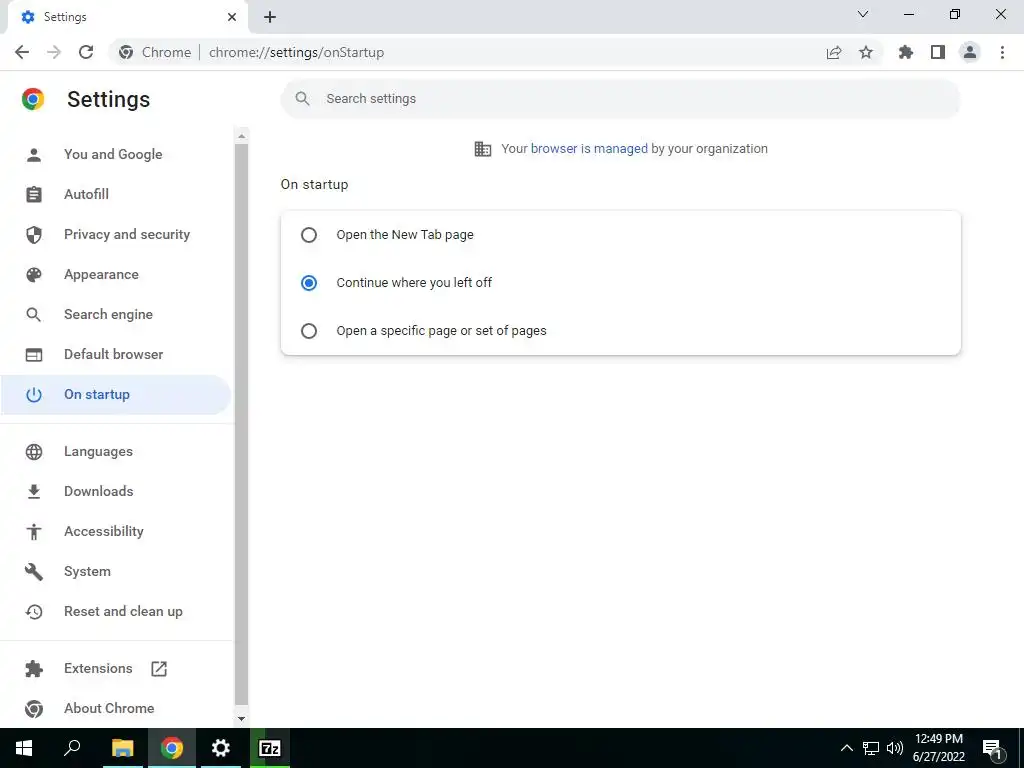Viewport: 1024px width, 768px height.
Task: Open Chrome three-dot menu
Action: [1002, 52]
